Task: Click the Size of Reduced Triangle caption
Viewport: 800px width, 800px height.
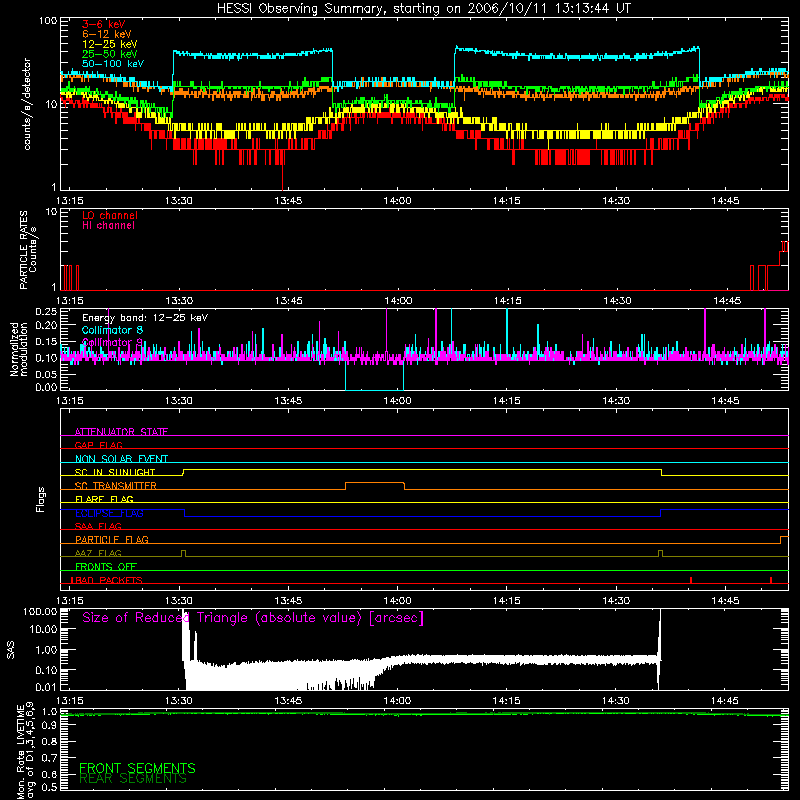Action: point(253,618)
